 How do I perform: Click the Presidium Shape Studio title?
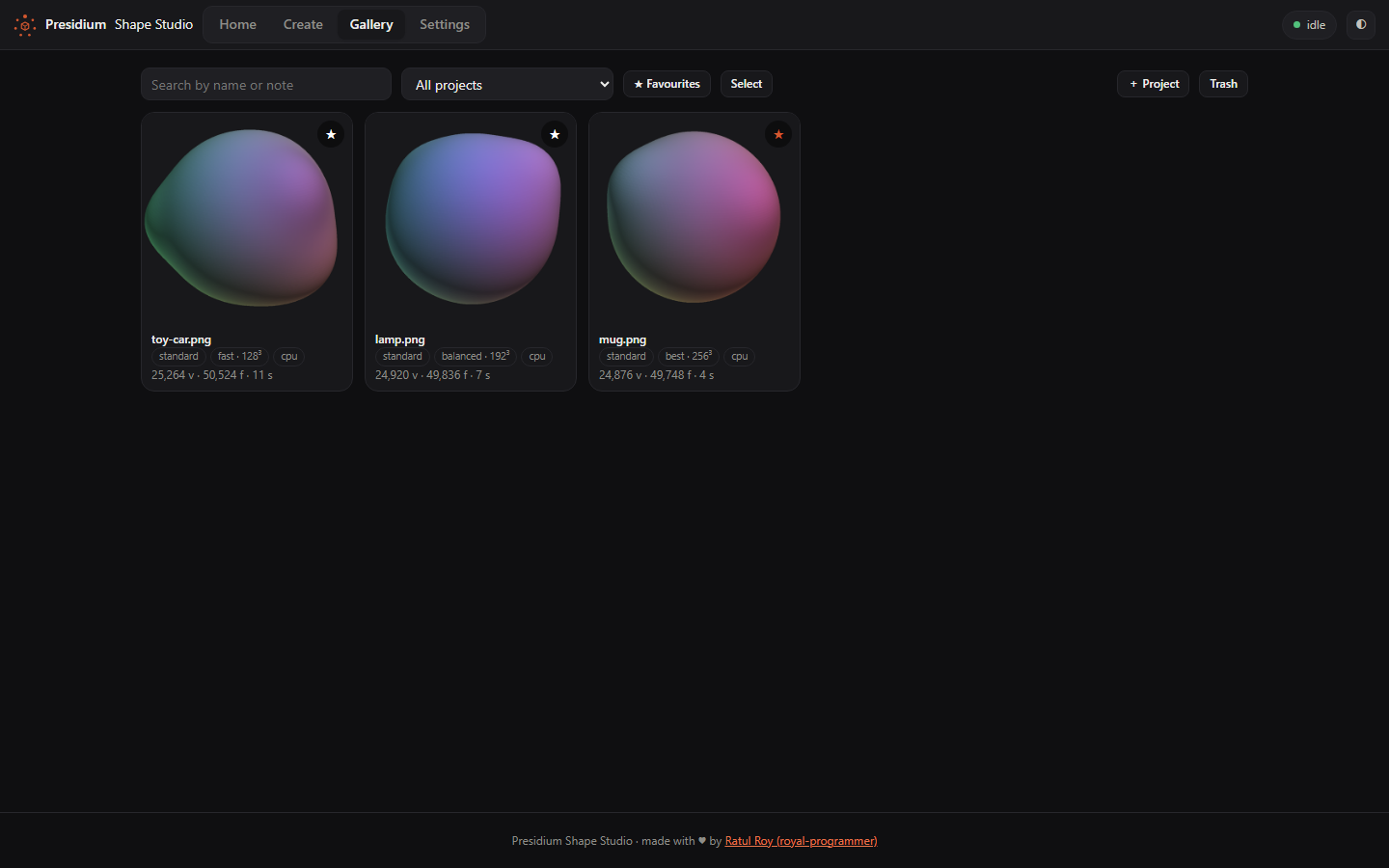(x=119, y=25)
